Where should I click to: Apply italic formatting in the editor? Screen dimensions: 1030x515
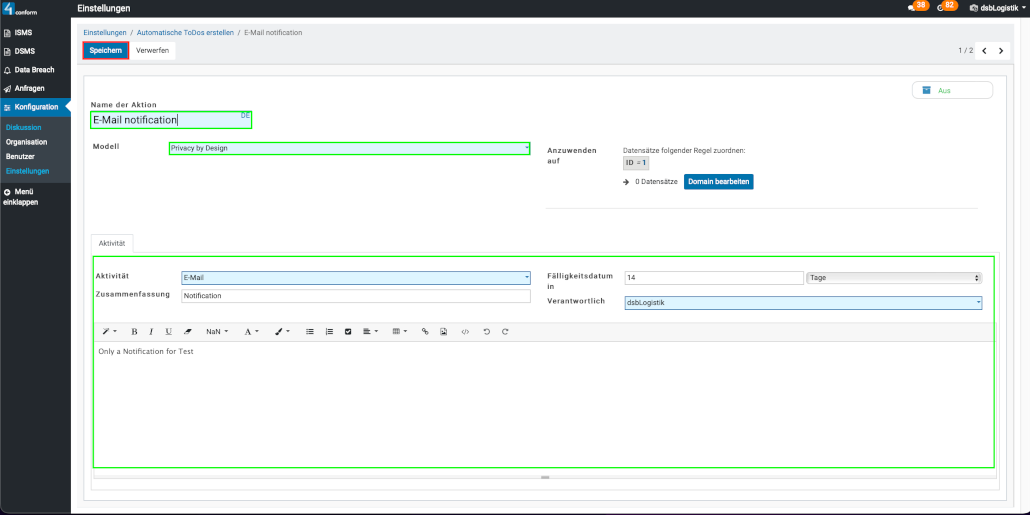click(x=151, y=331)
